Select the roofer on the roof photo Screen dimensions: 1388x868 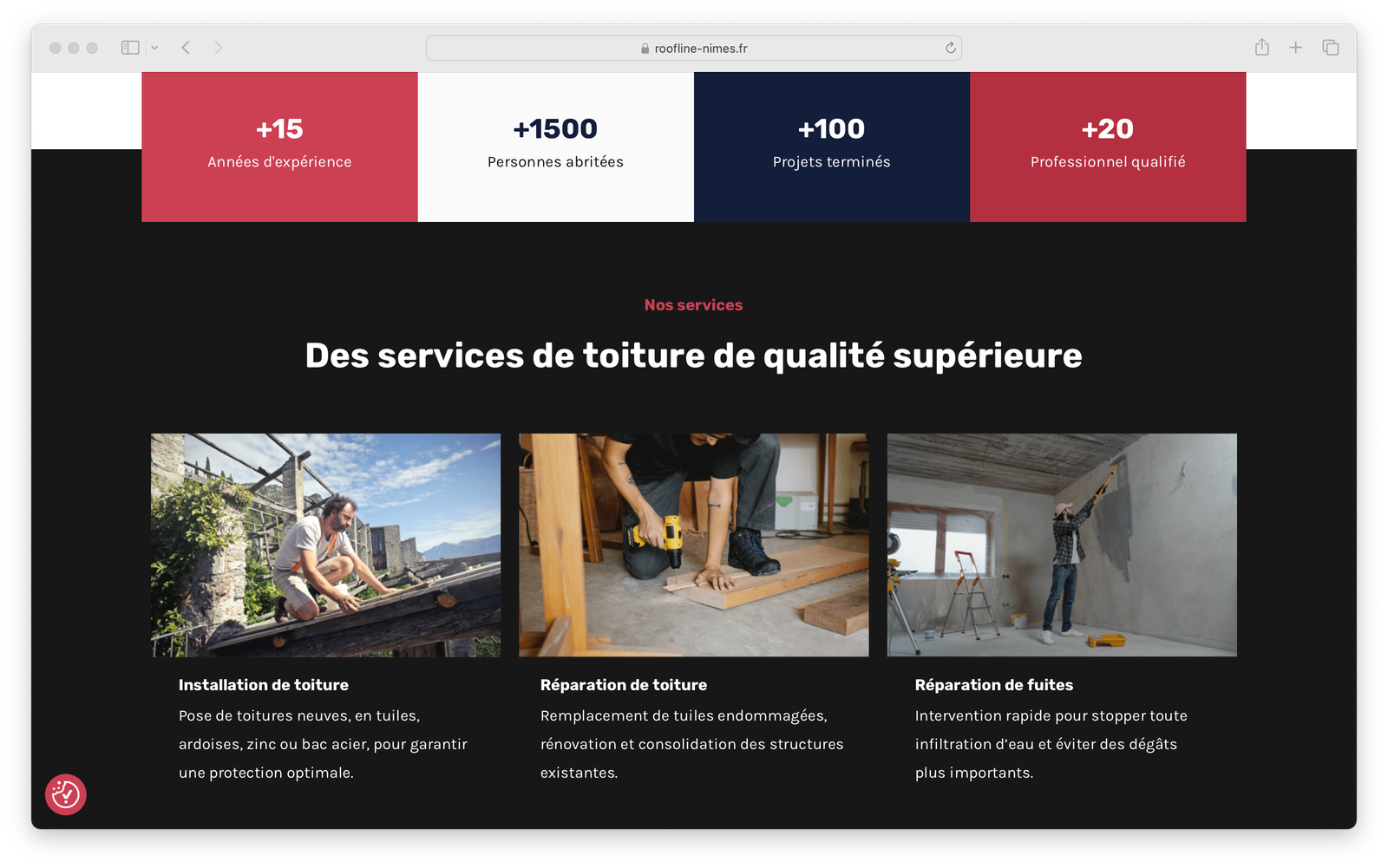click(x=325, y=545)
